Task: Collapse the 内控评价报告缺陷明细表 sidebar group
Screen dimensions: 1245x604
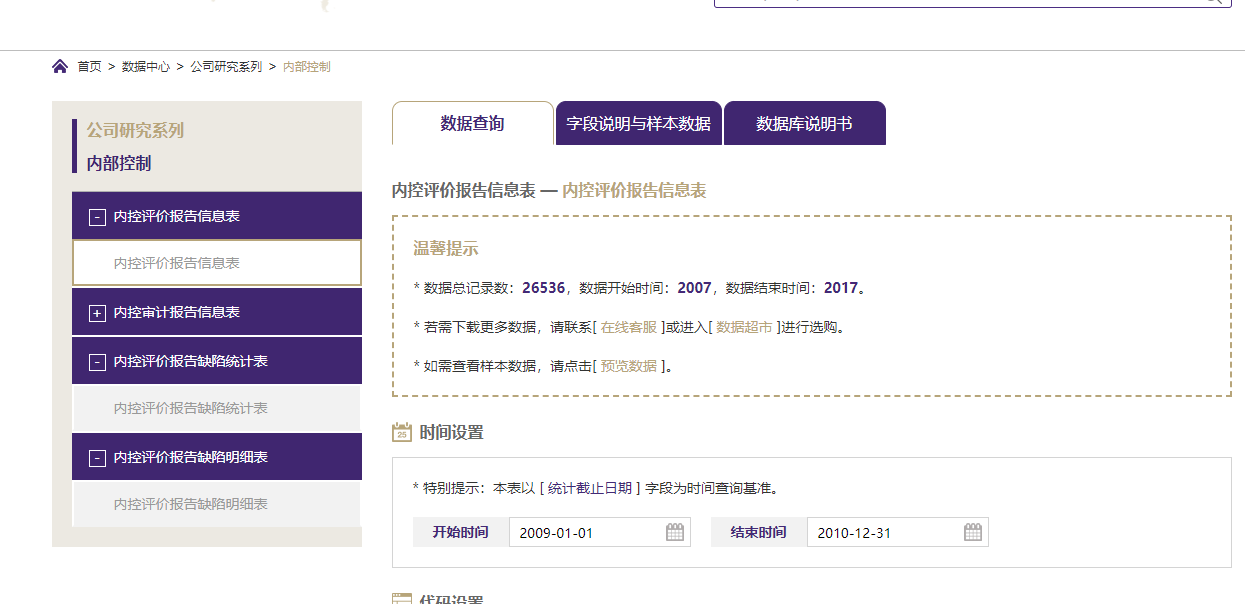Action: [97, 458]
